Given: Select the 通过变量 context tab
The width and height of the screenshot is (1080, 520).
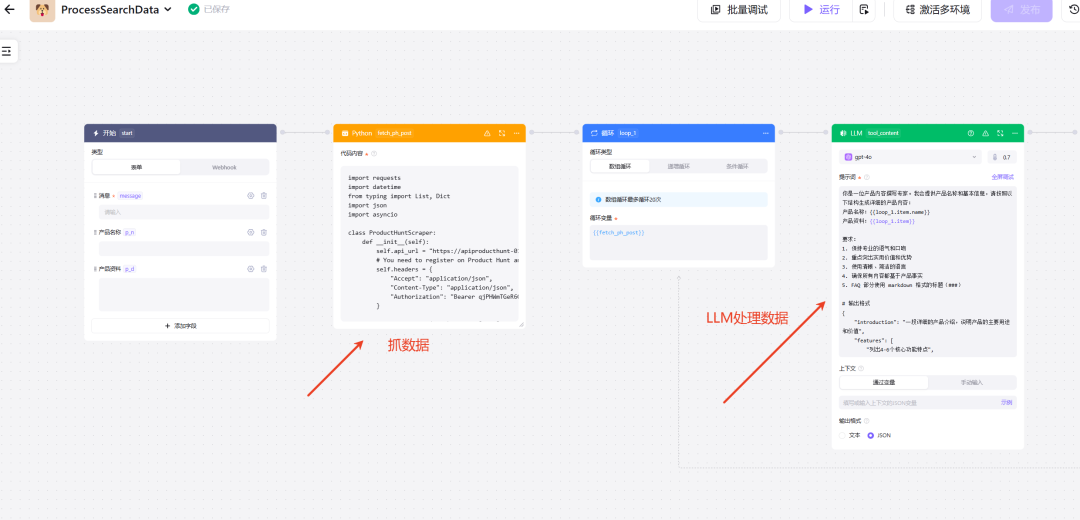Looking at the screenshot, I should point(884,382).
